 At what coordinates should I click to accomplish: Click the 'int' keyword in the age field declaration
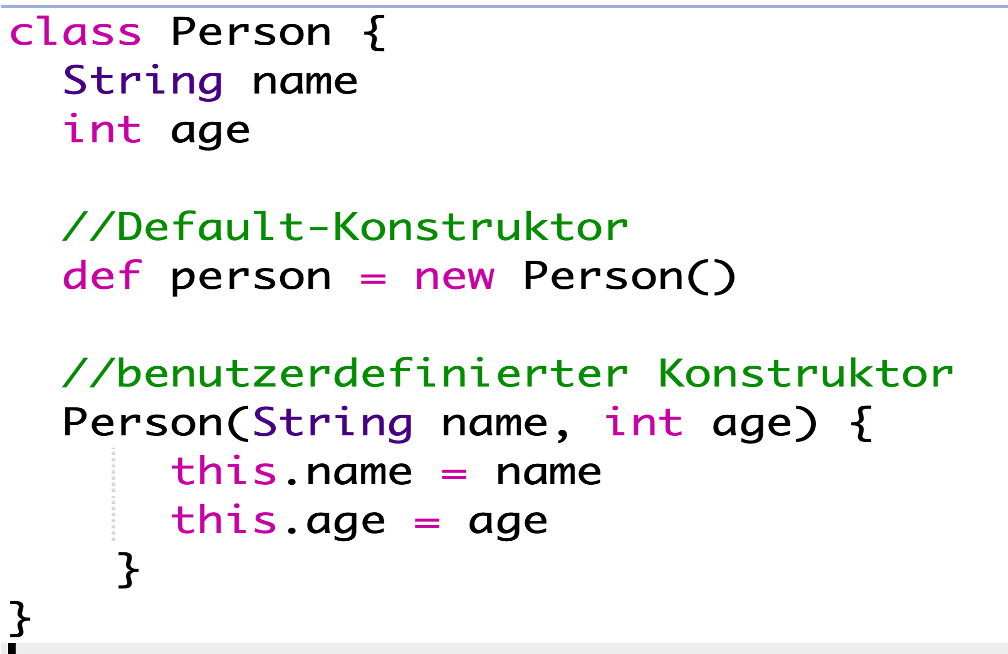[102, 130]
